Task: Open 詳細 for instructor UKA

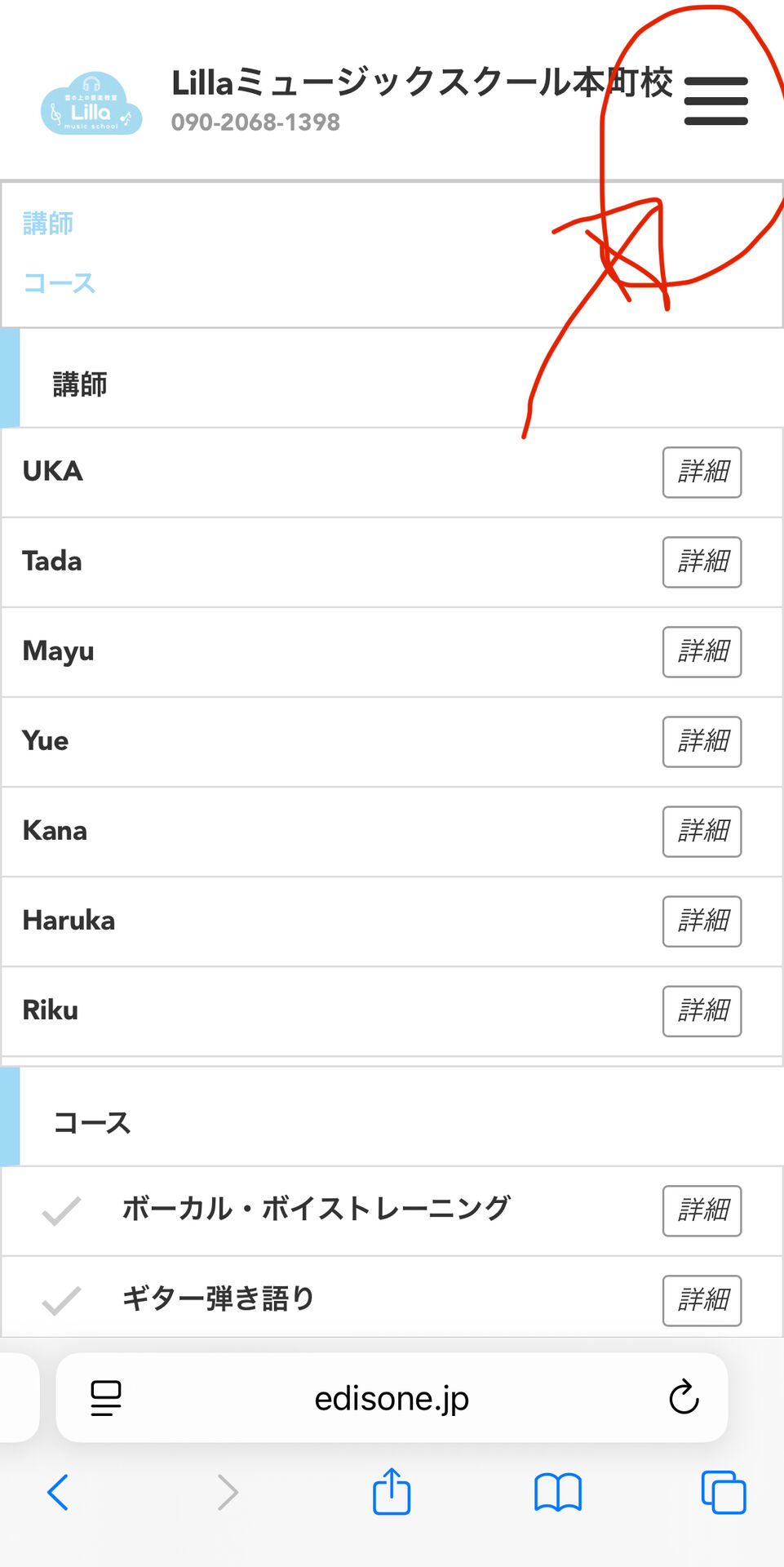Action: click(702, 472)
